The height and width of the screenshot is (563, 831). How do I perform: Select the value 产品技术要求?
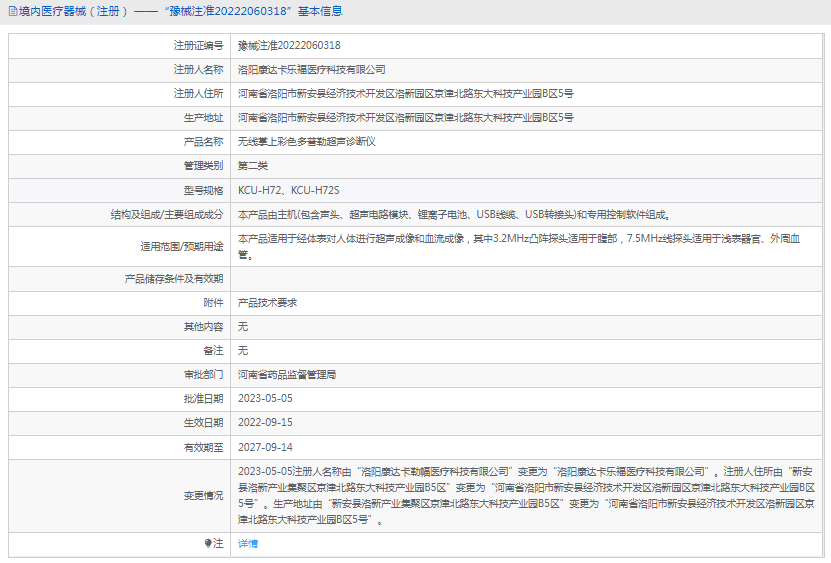(x=268, y=303)
